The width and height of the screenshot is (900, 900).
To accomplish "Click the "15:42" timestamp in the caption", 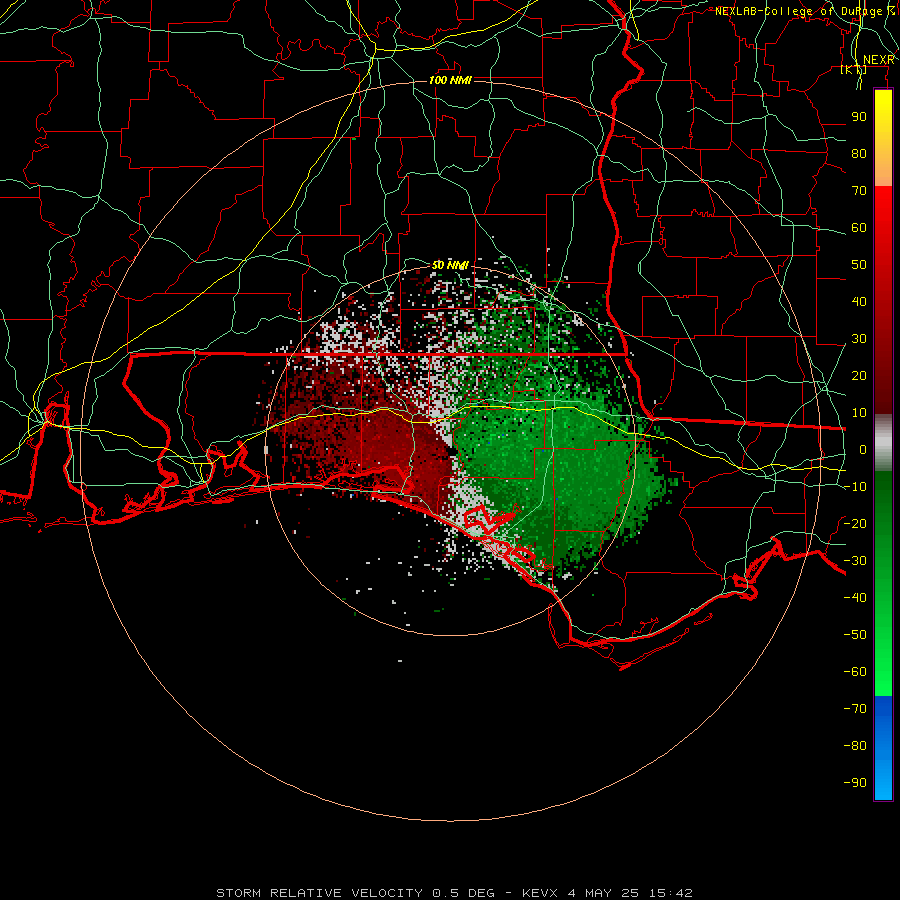I will click(670, 893).
